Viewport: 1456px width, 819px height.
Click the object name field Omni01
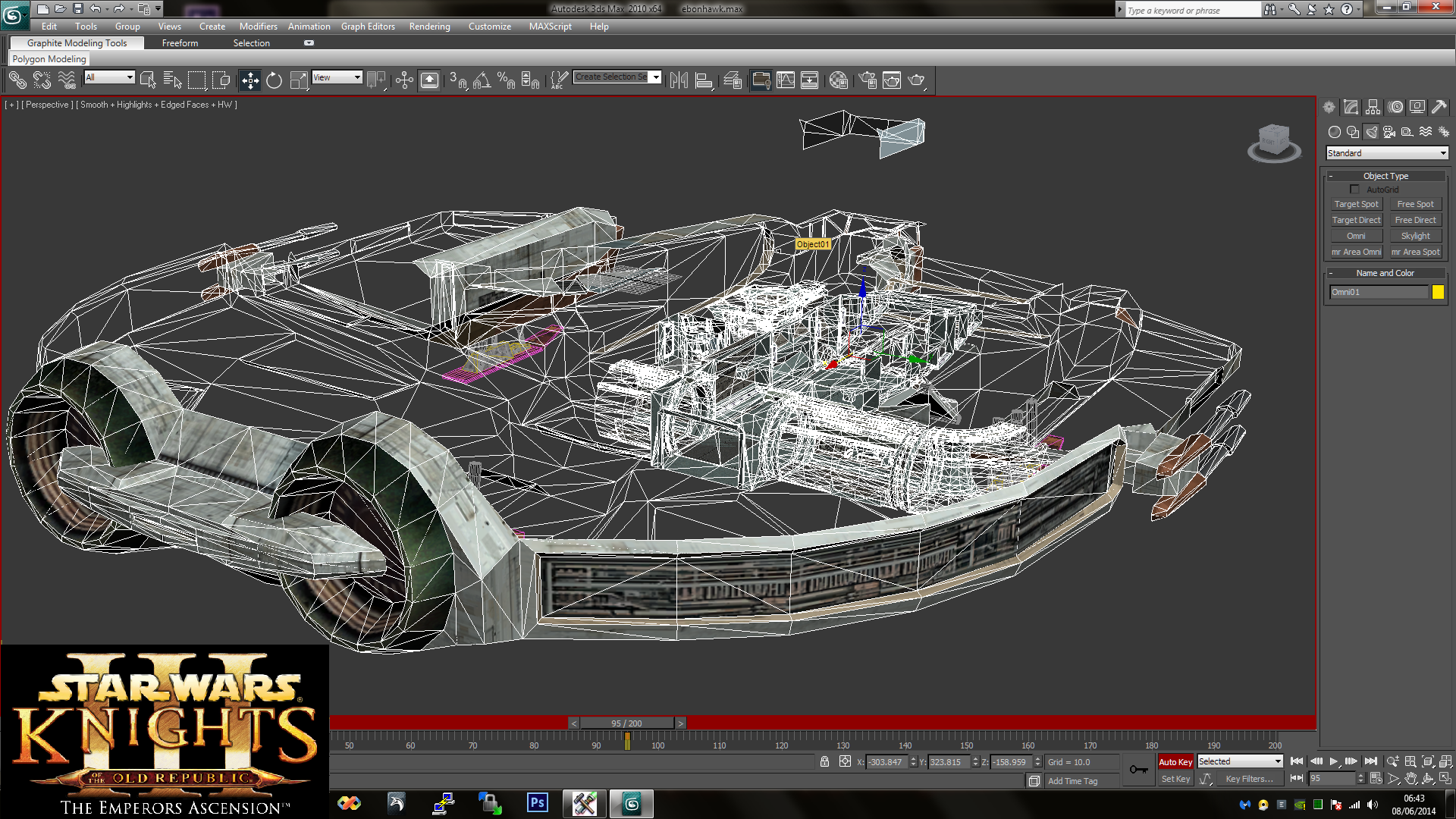pos(1378,293)
